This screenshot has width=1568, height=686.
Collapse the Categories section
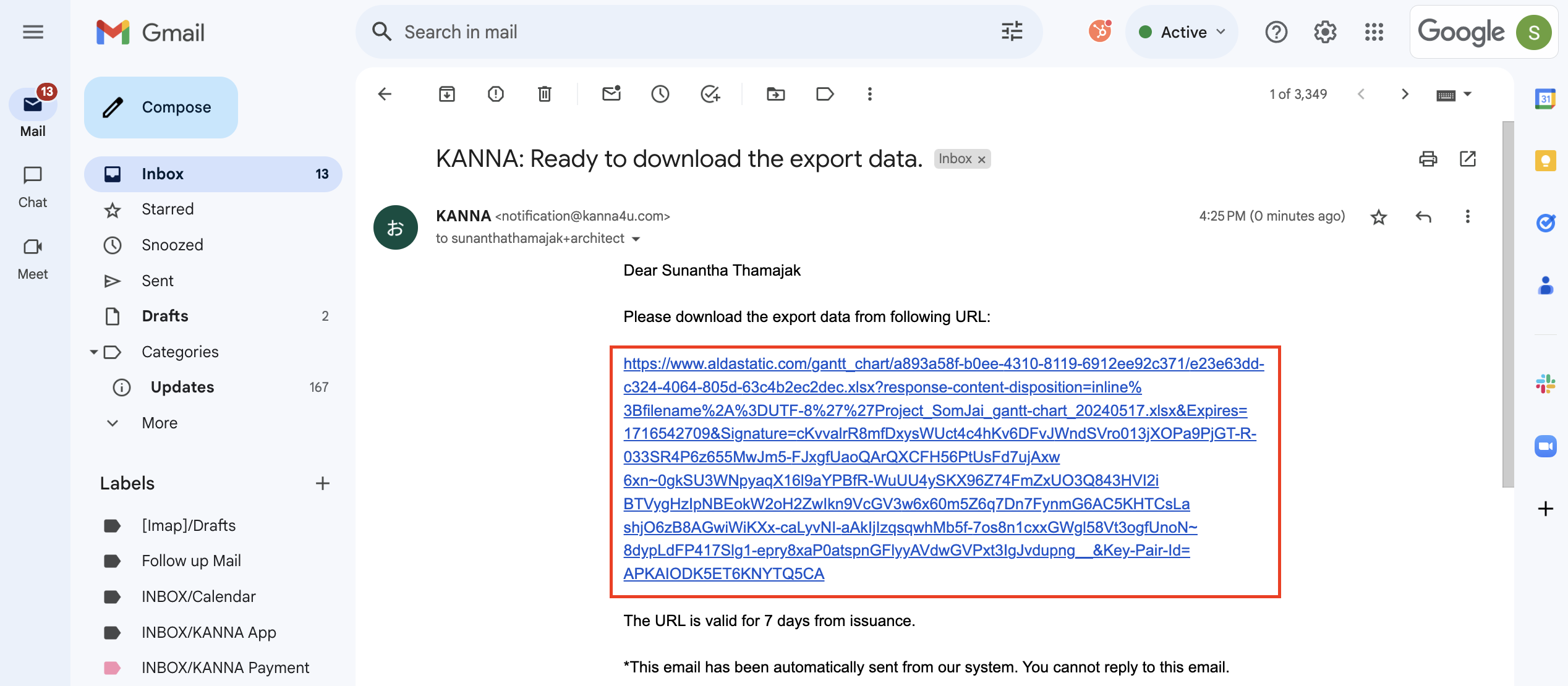pos(94,352)
